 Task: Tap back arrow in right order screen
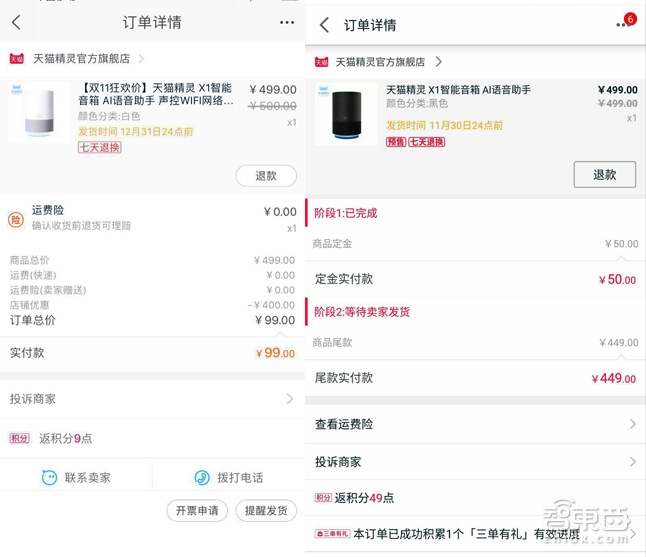coord(324,25)
